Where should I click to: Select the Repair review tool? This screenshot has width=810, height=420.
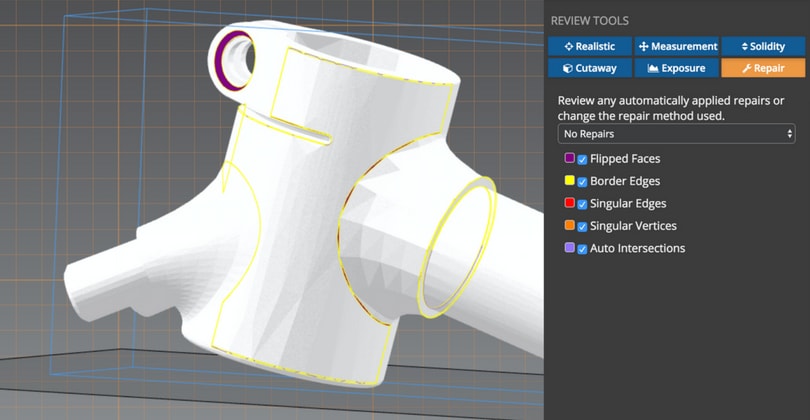(x=763, y=68)
